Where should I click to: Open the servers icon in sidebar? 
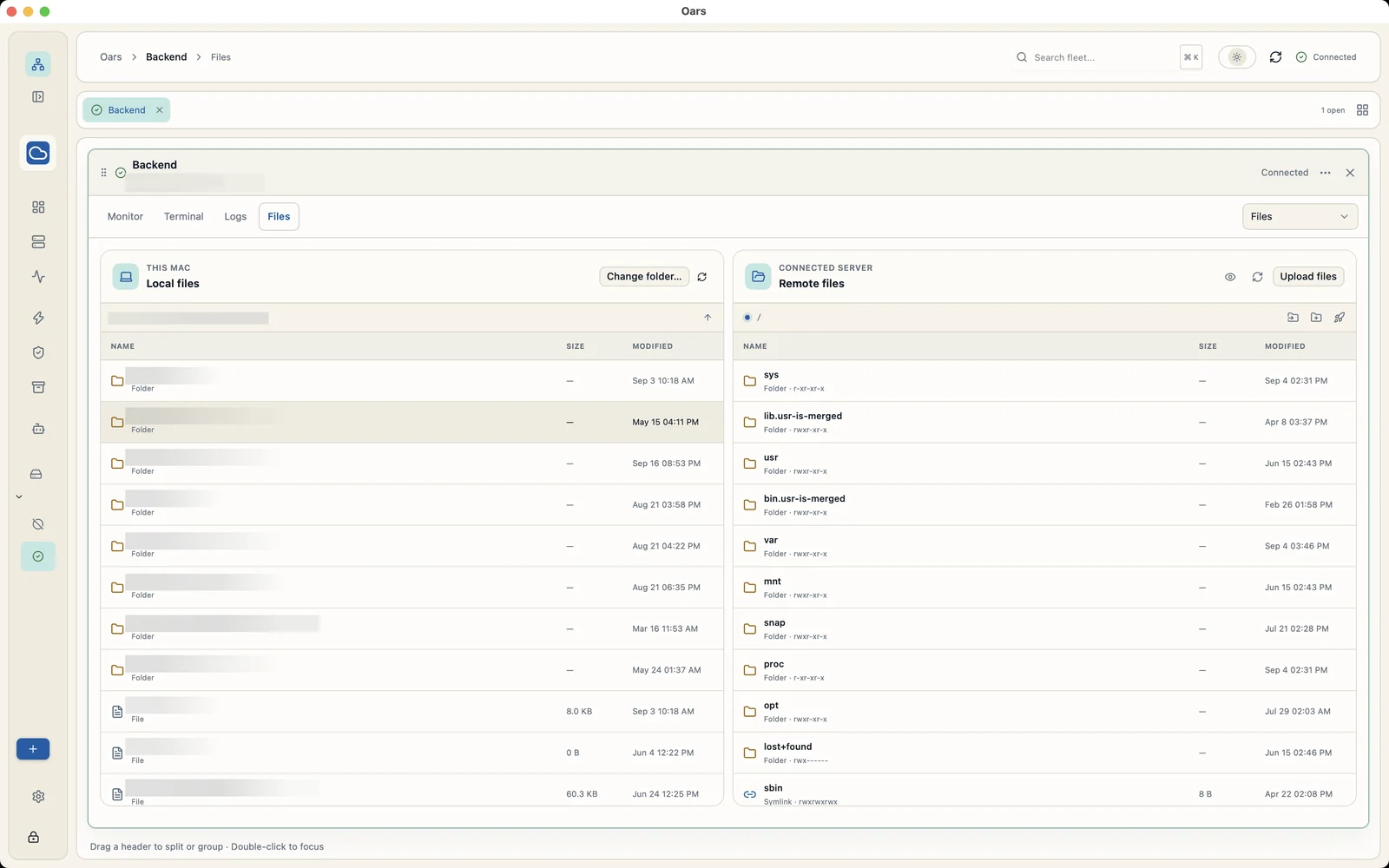click(x=37, y=242)
